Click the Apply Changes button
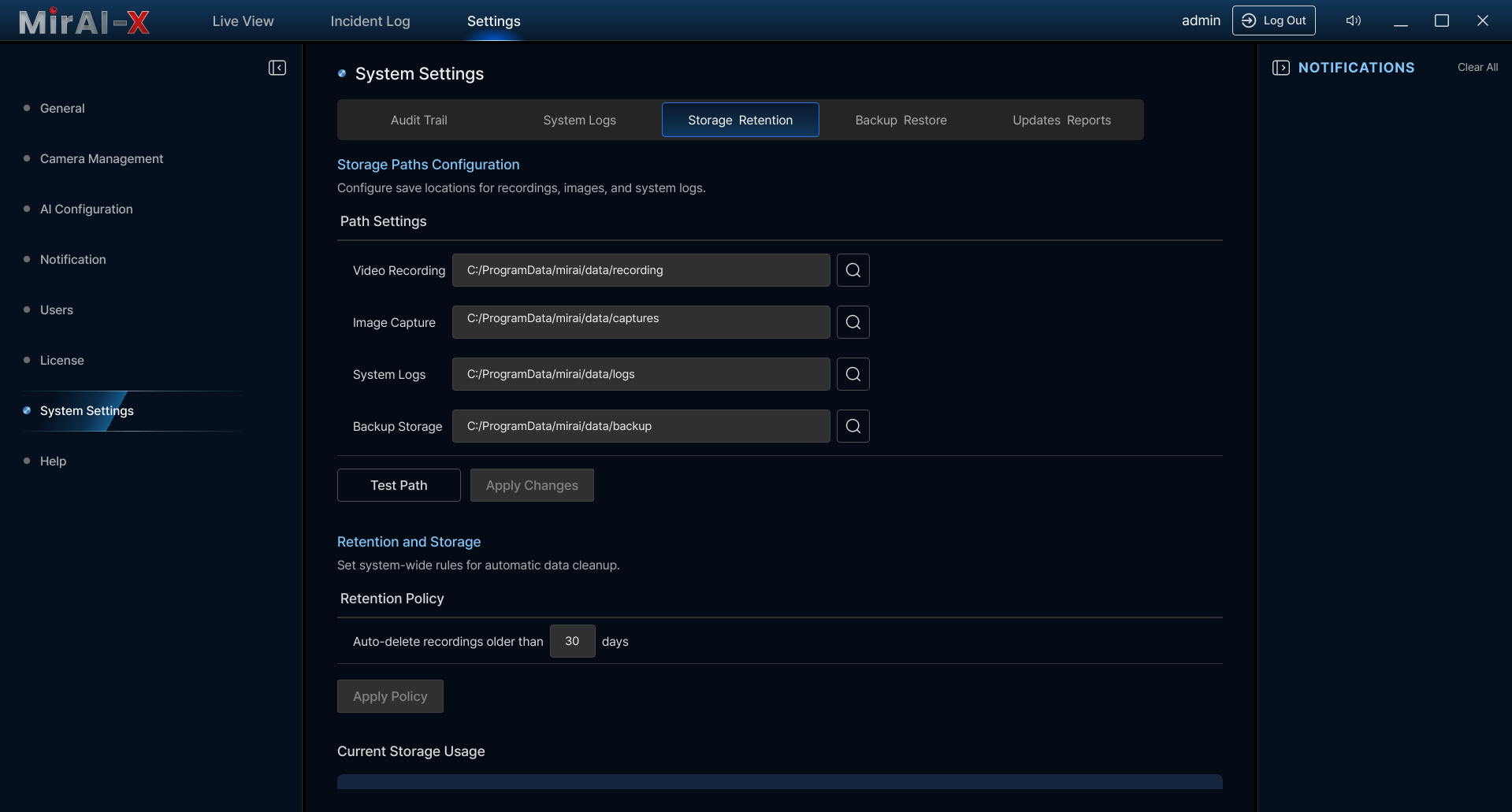 (x=532, y=485)
